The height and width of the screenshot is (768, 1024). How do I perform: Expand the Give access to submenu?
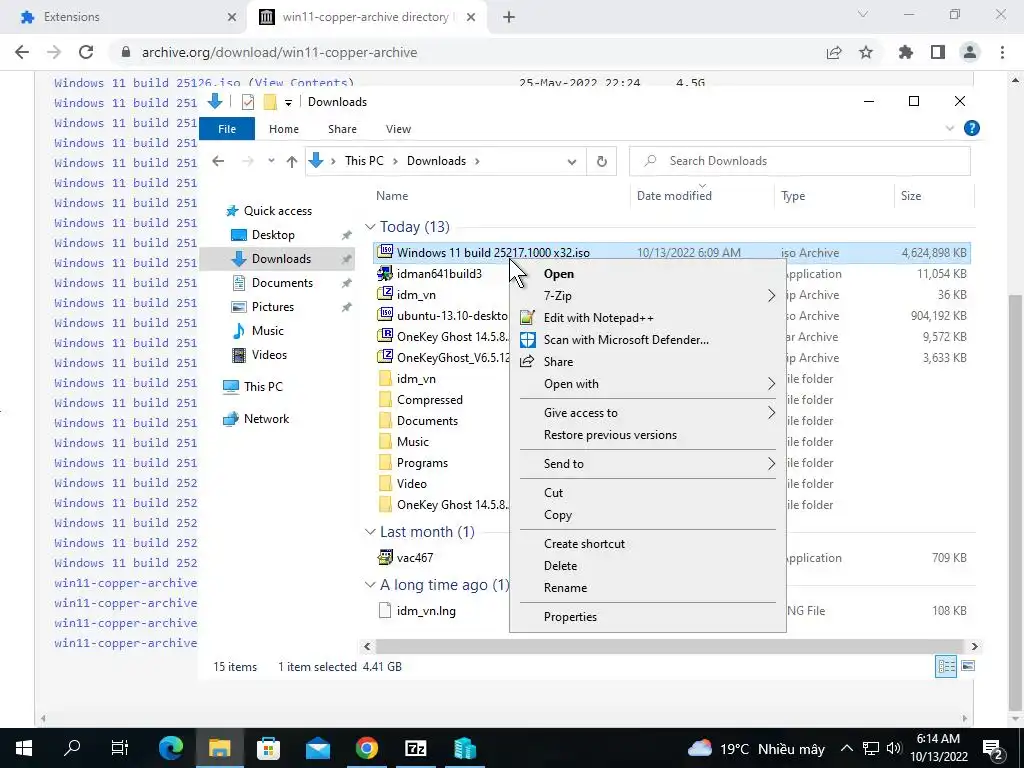tap(771, 413)
